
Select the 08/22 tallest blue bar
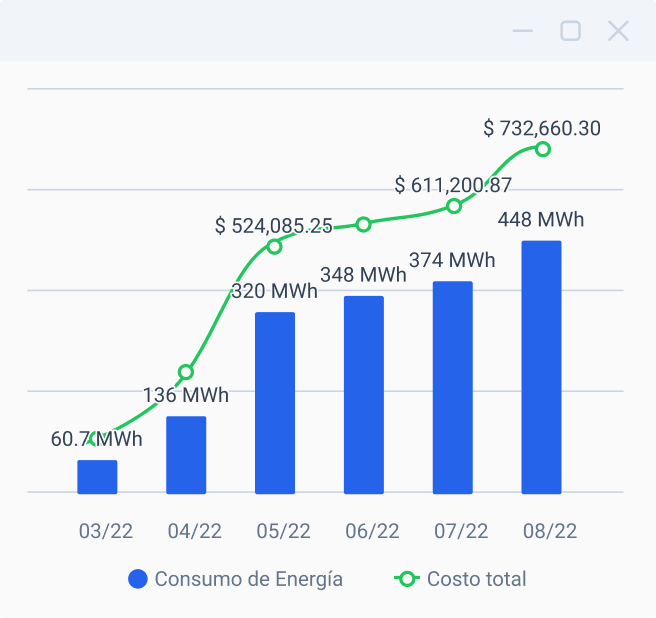[541, 367]
